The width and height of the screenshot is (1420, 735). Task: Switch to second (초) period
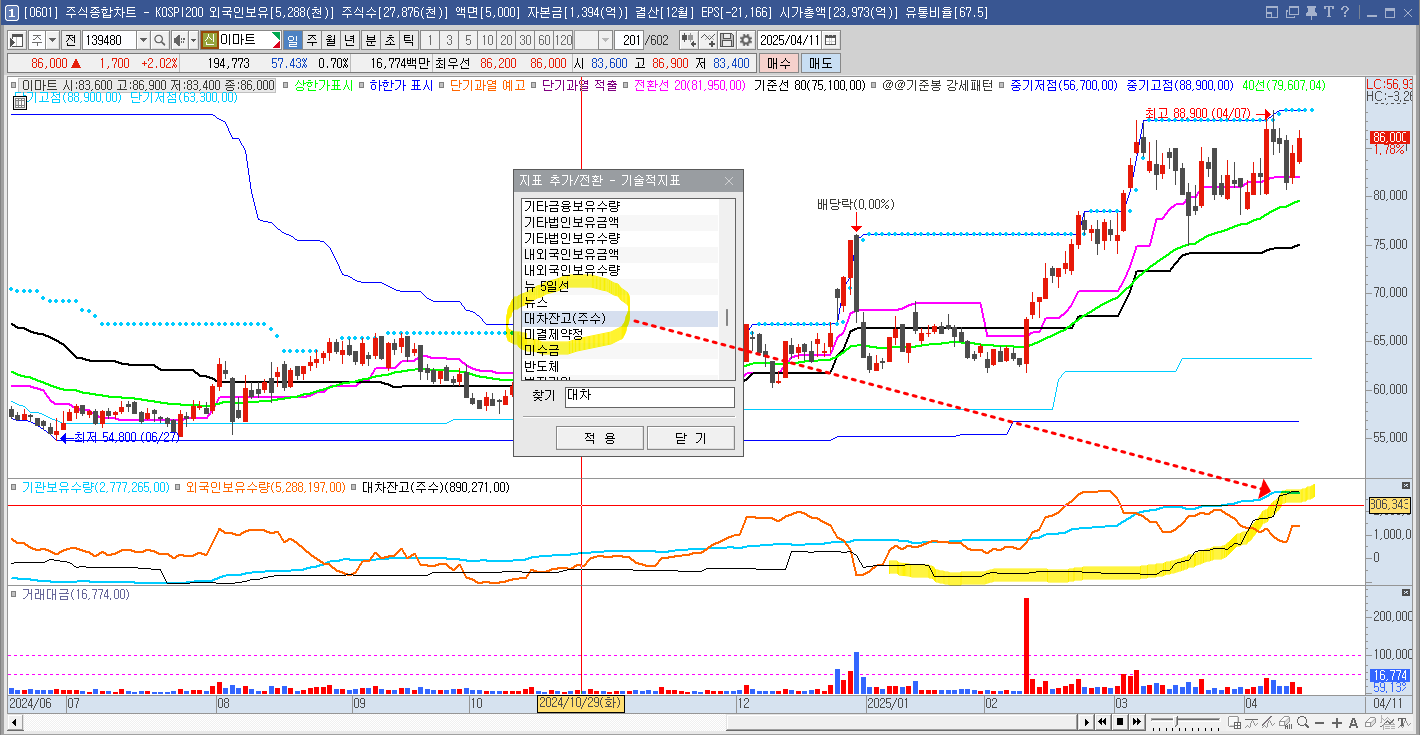point(390,40)
